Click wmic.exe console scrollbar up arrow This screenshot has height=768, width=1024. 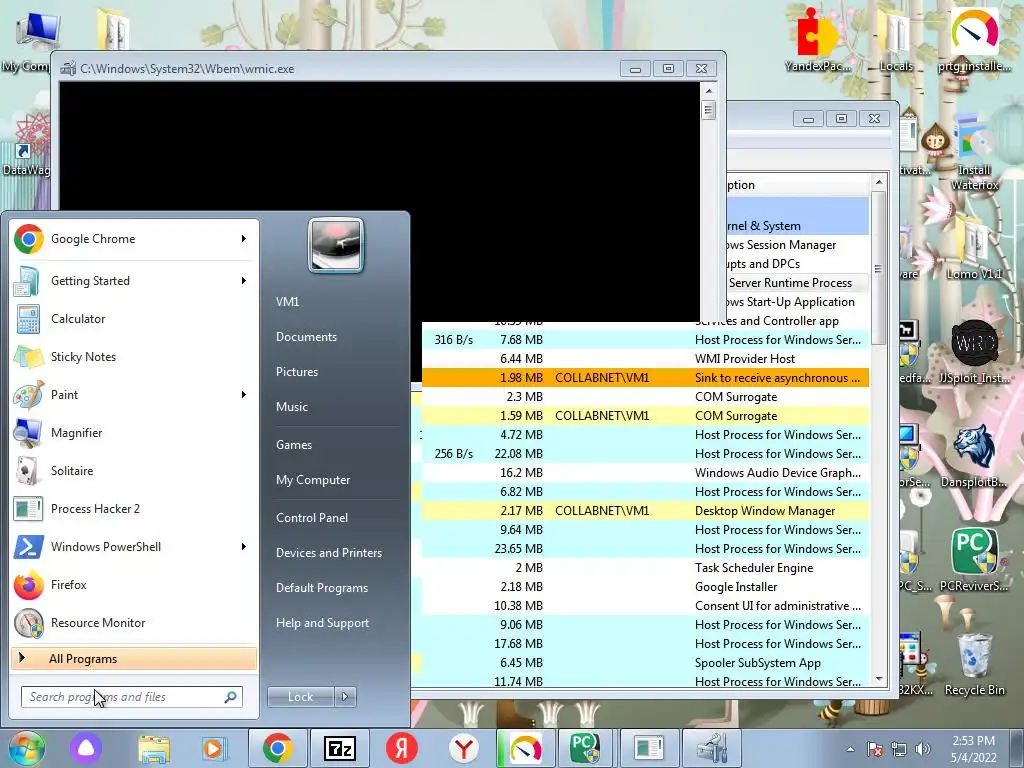709,91
